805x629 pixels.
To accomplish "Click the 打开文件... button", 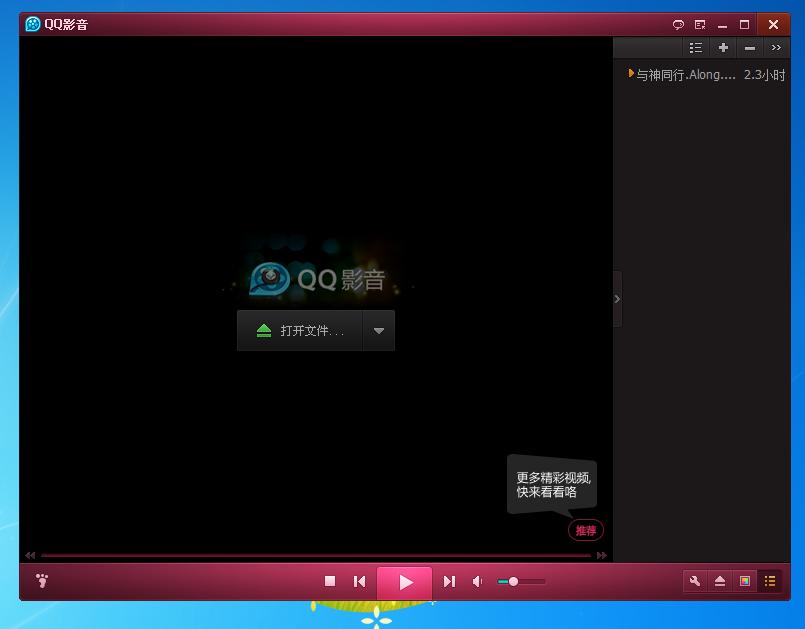I will [300, 331].
